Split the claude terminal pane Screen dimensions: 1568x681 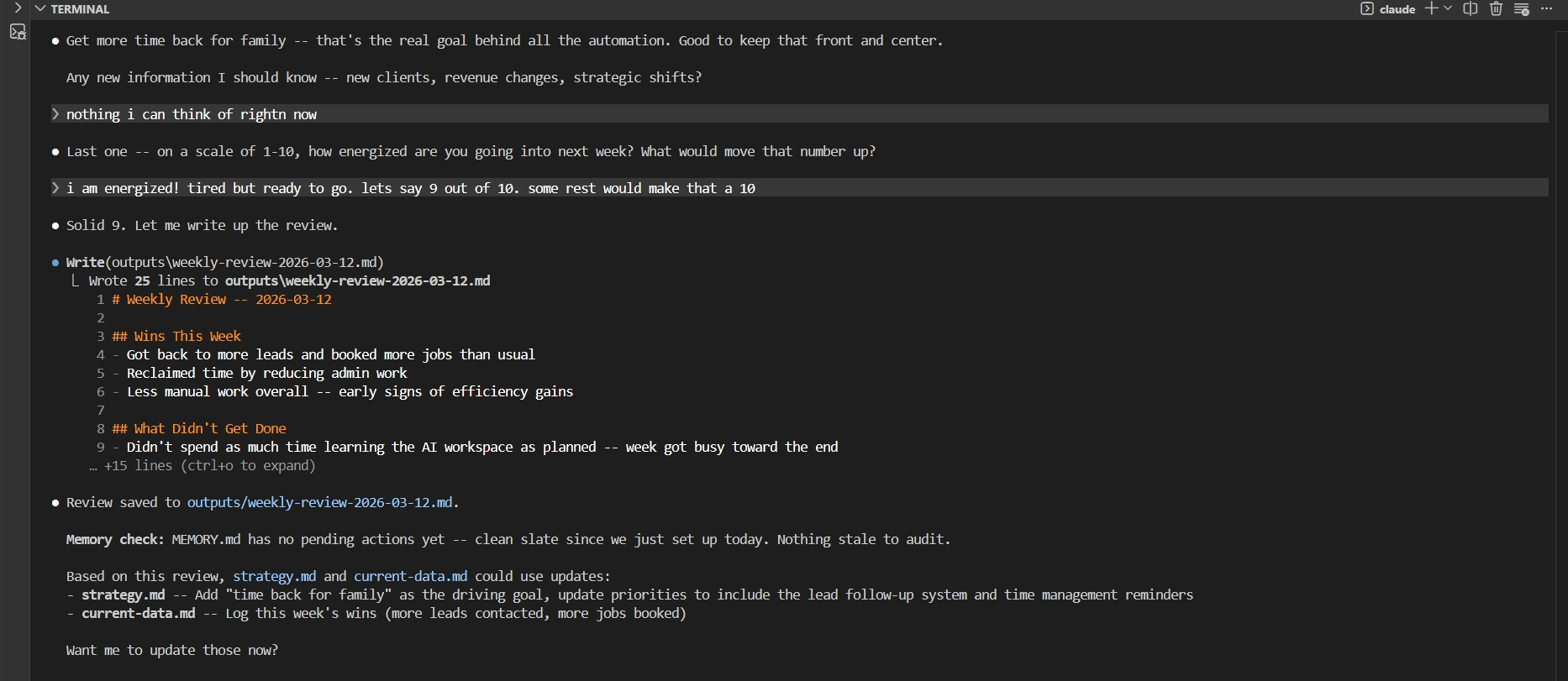[1470, 9]
